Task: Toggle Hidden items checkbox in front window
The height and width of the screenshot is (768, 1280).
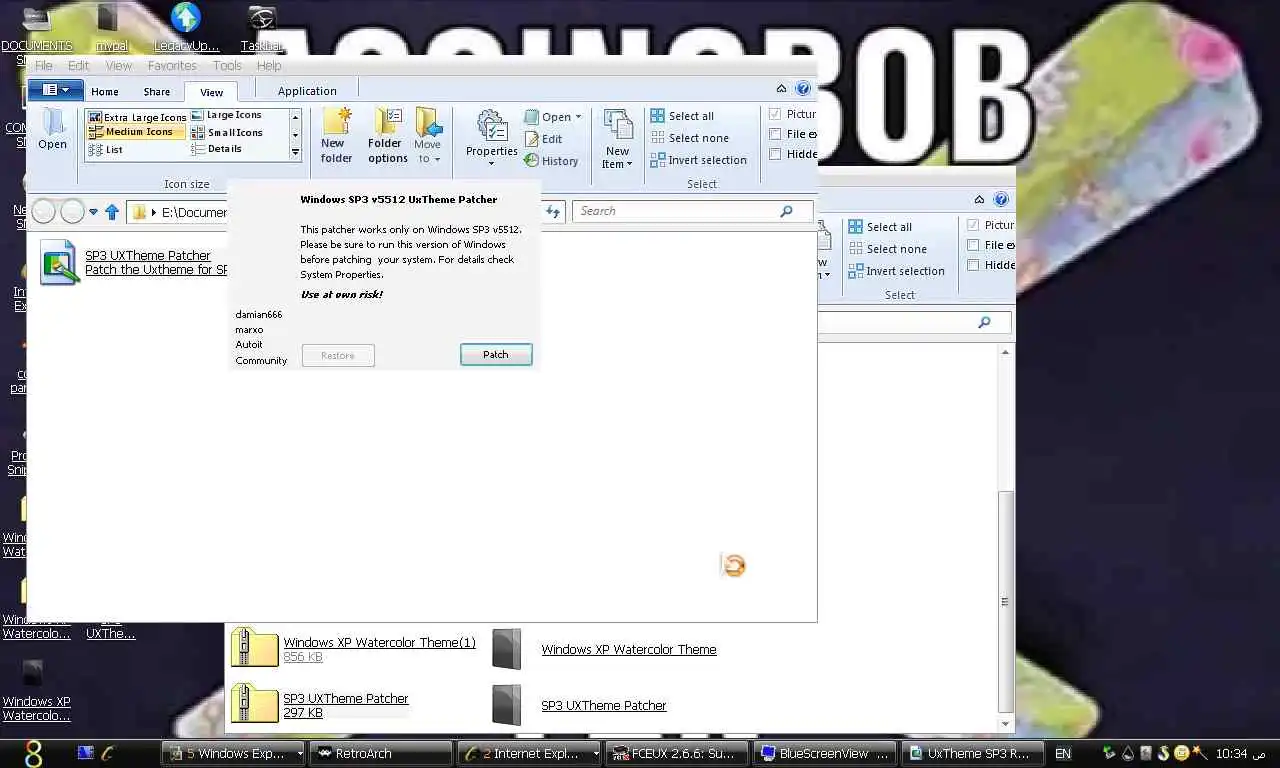Action: 775,154
